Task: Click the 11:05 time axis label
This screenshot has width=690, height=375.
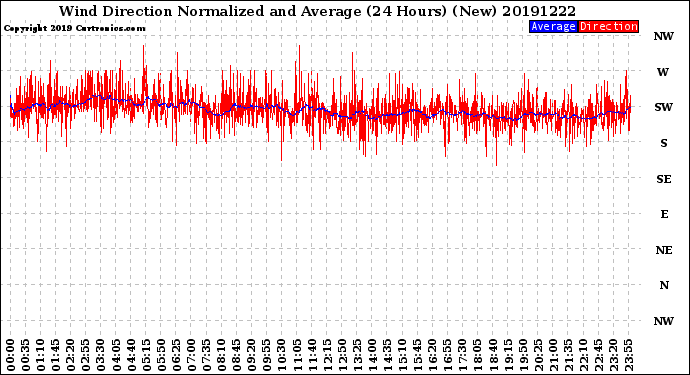Action: 297,355
